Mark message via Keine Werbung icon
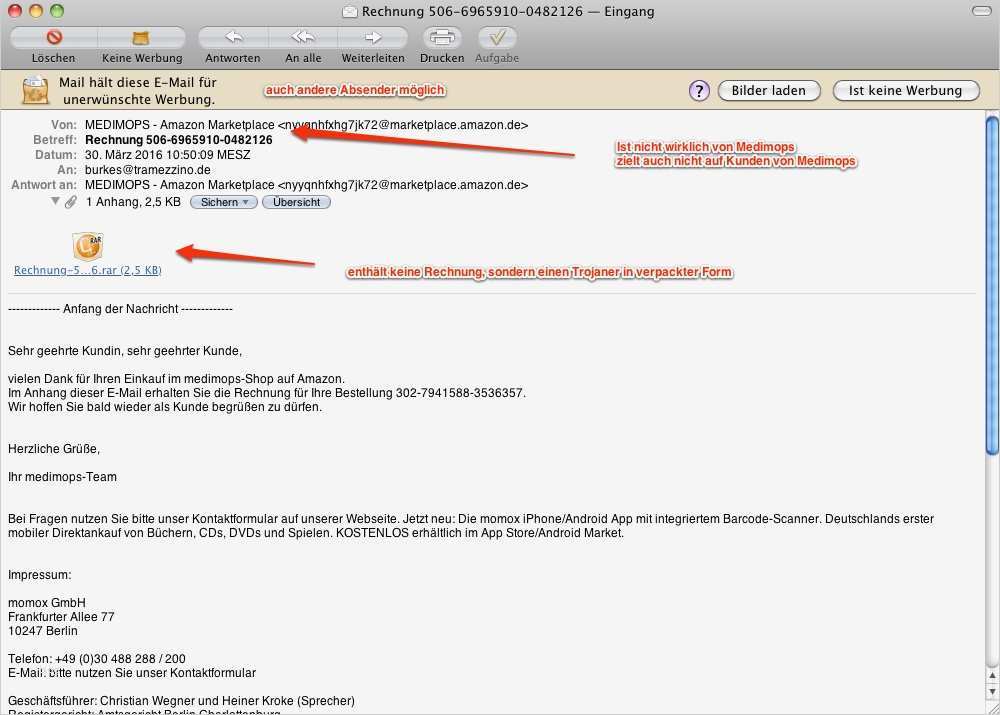Screen dimensions: 1000x715 coord(141,38)
